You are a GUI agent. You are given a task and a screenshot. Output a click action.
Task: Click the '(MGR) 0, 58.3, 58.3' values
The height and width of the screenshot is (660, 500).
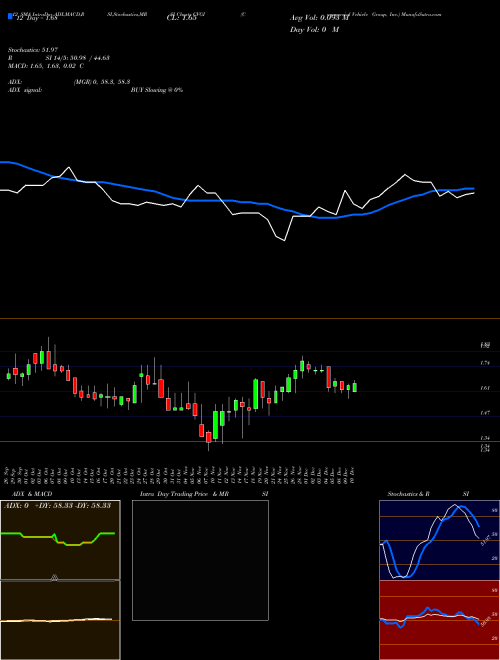coord(102,82)
